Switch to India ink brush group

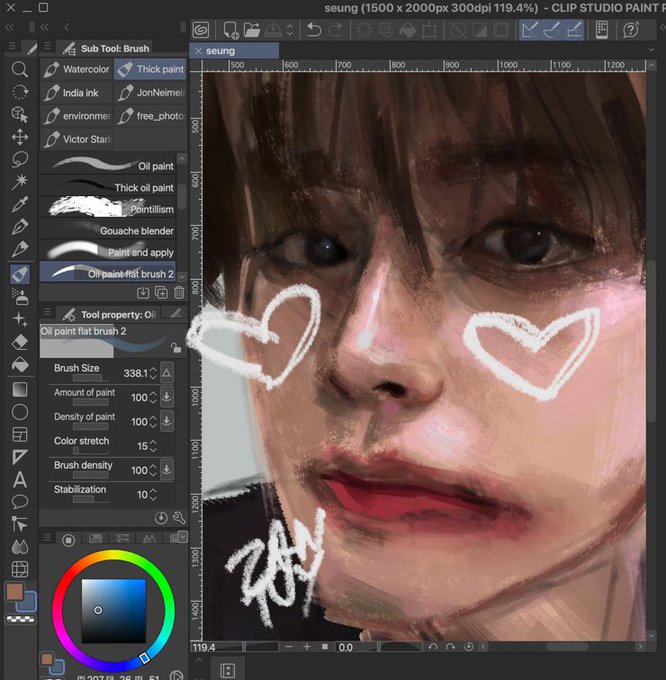(x=77, y=93)
